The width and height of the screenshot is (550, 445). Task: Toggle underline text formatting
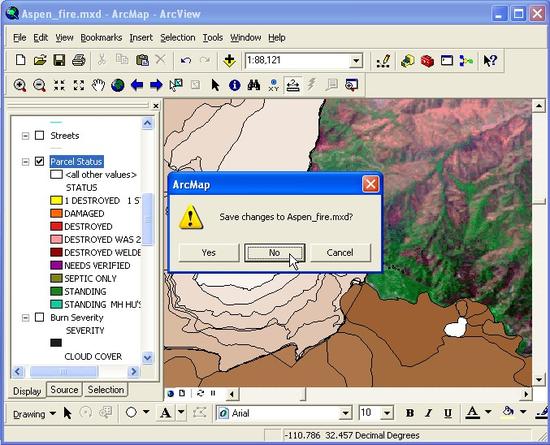pos(448,413)
